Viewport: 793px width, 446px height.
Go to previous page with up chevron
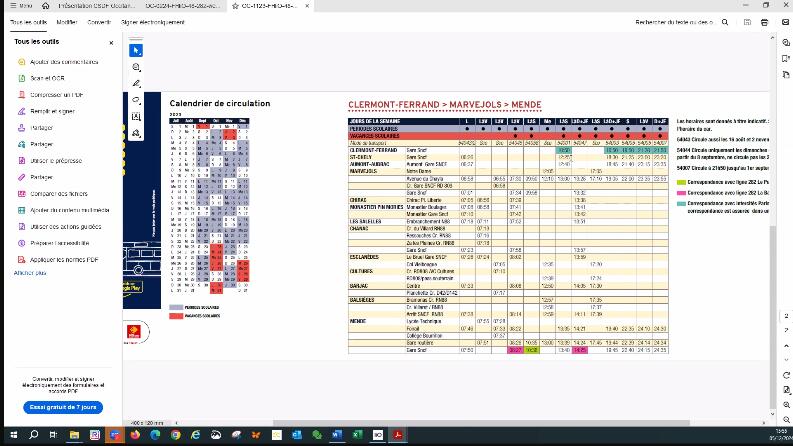coord(786,346)
